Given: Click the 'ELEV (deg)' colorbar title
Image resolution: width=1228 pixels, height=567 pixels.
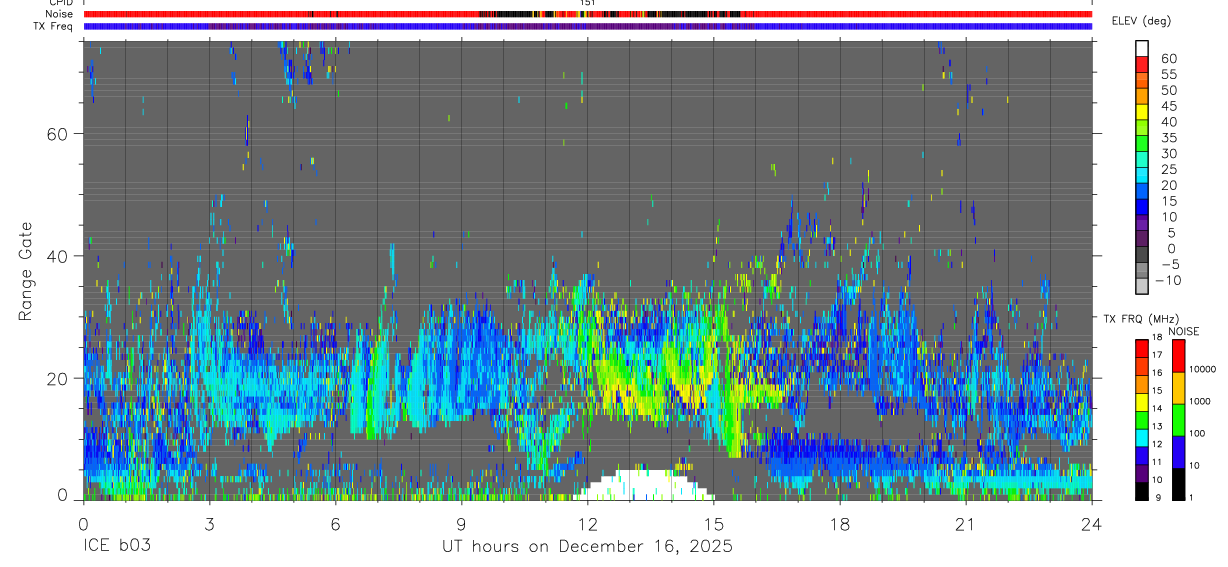Looking at the screenshot, I should tap(1141, 21).
